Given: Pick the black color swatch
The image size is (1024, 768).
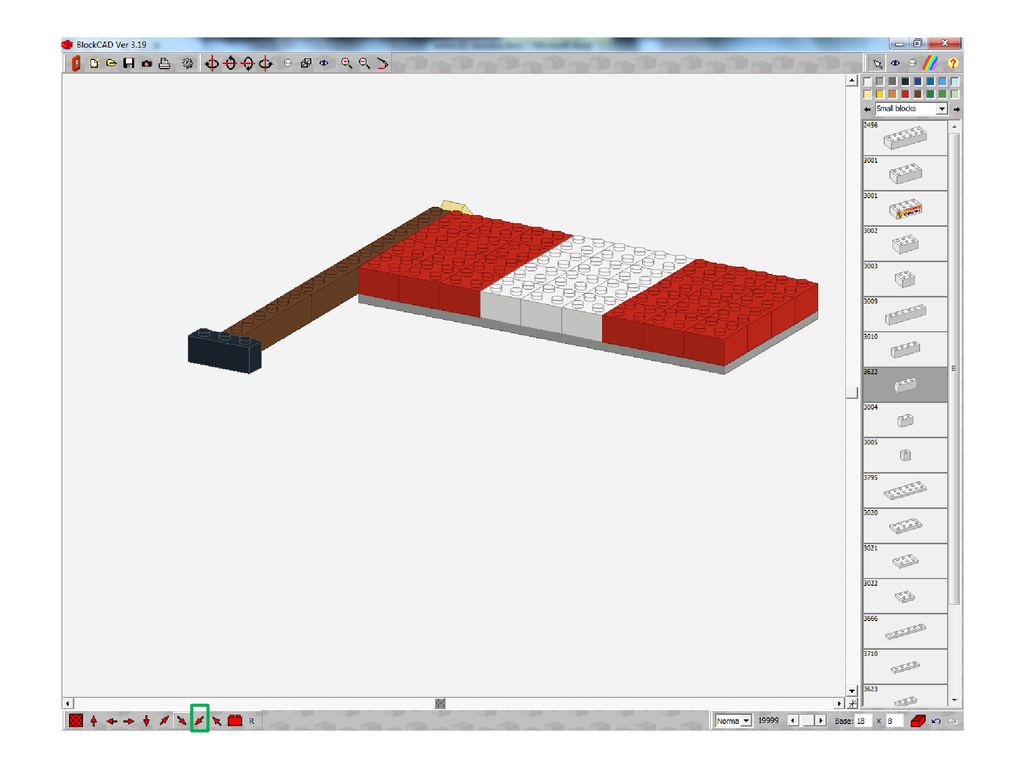Looking at the screenshot, I should click(x=905, y=82).
